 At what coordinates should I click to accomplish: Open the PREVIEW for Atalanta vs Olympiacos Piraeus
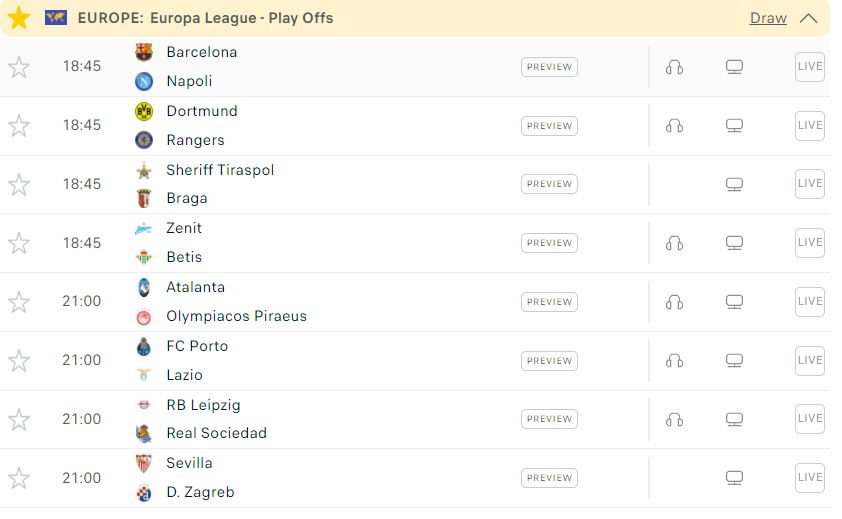coord(549,302)
